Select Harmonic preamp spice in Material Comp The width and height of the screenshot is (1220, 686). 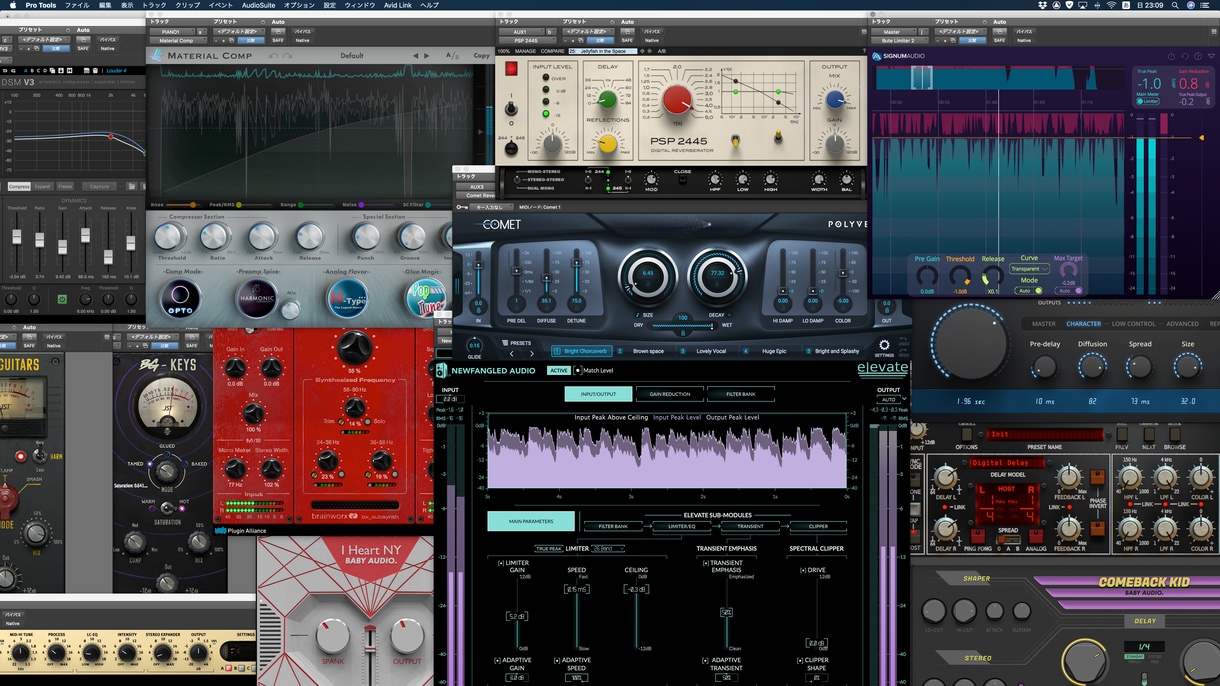[x=257, y=299]
